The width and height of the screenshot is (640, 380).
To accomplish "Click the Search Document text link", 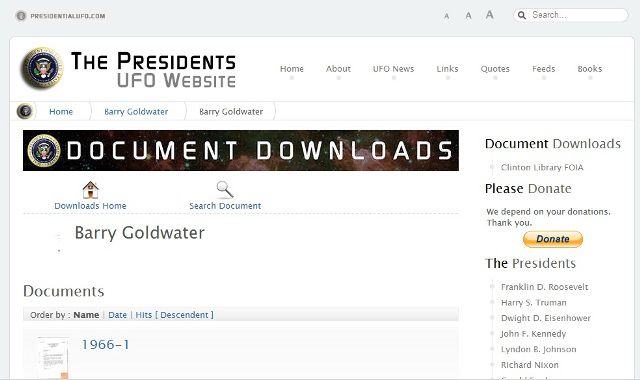I will pos(225,206).
